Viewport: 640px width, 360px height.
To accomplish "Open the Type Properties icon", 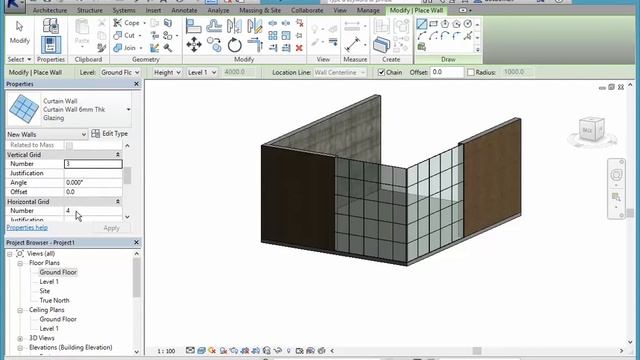I will point(51,26).
